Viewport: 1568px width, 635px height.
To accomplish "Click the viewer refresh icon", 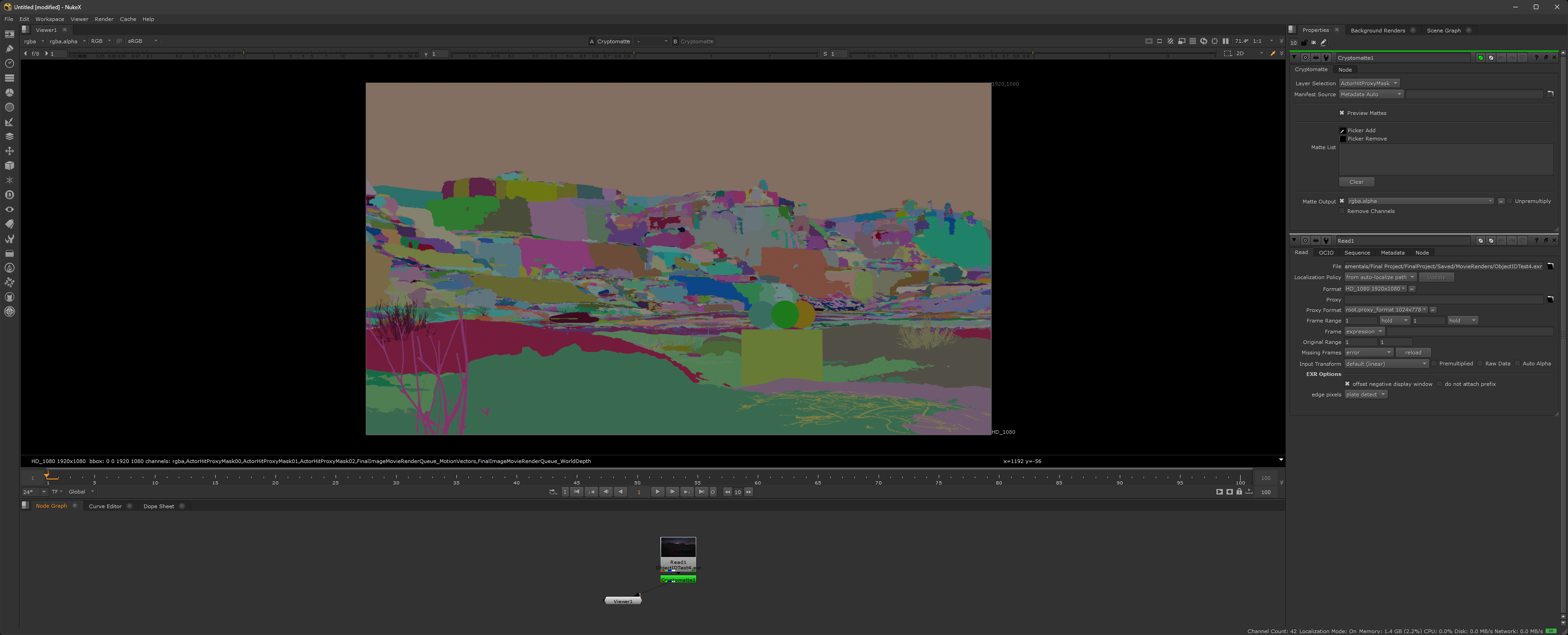I will click(x=1203, y=42).
